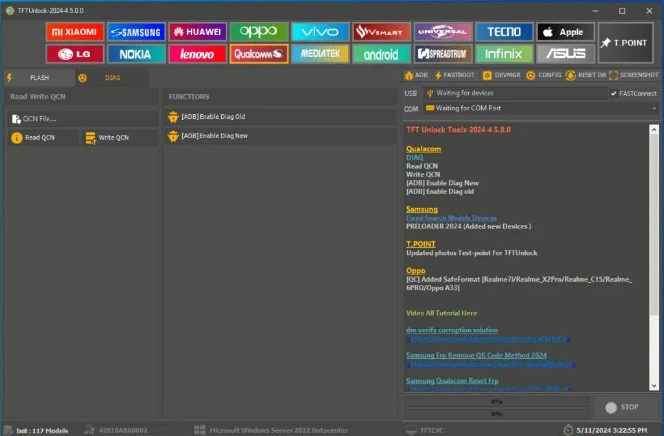This screenshot has height=436, width=664.
Task: Open the ADB toolbar option
Action: [416, 75]
